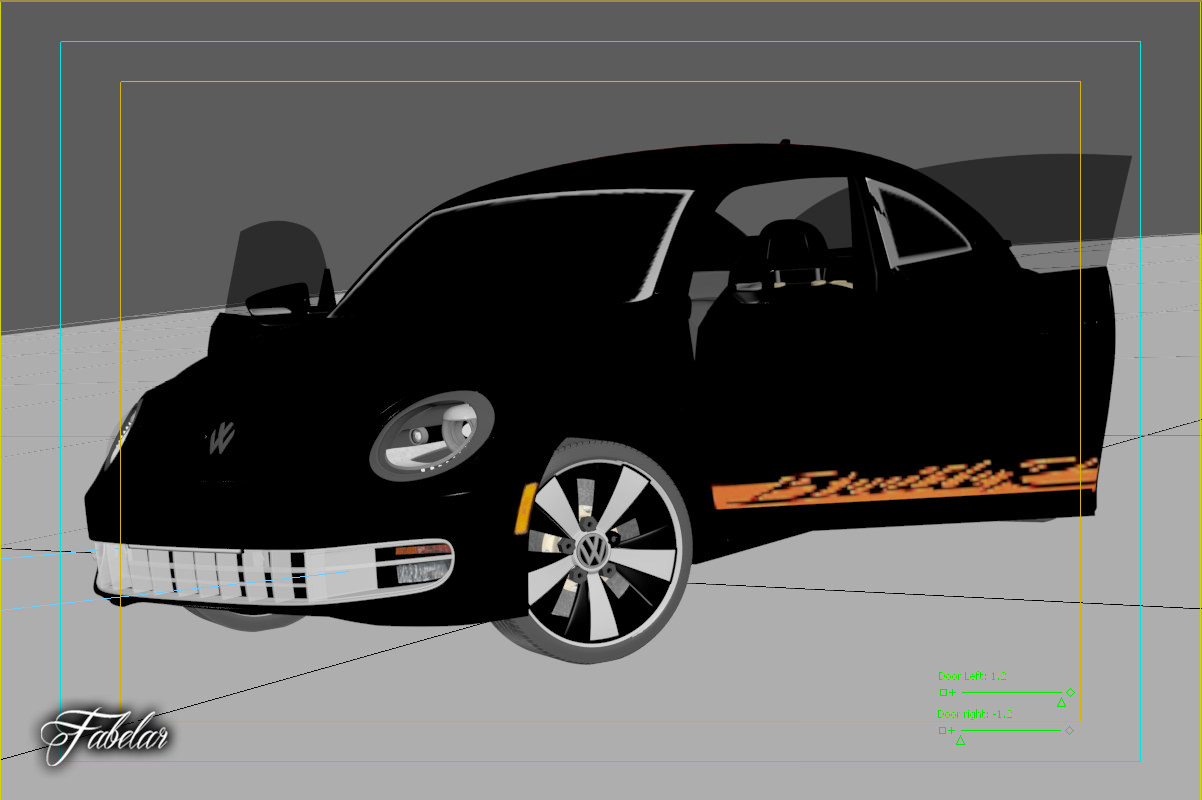Click the Door right slider width diamond
The image size is (1202, 800).
point(1069,730)
